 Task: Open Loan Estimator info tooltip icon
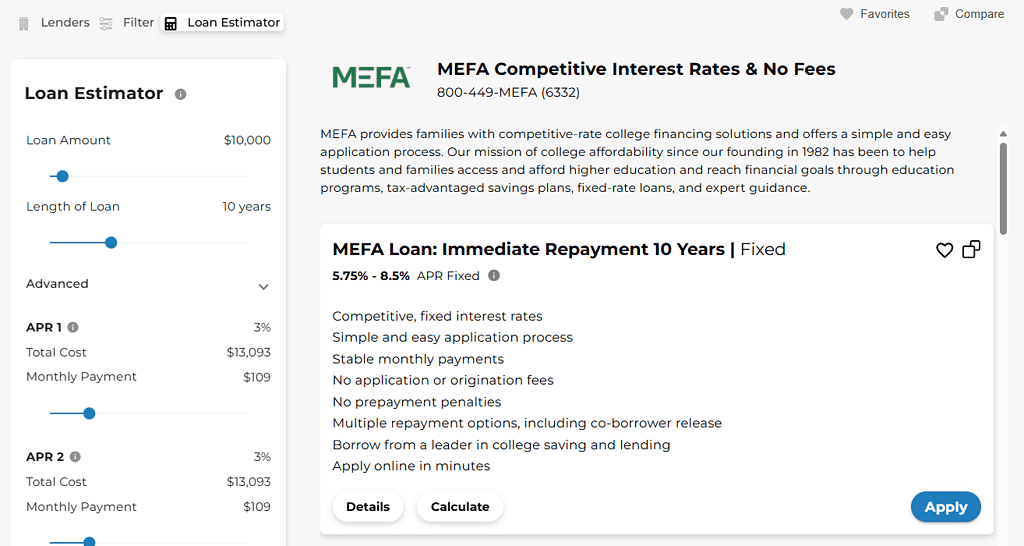[181, 94]
